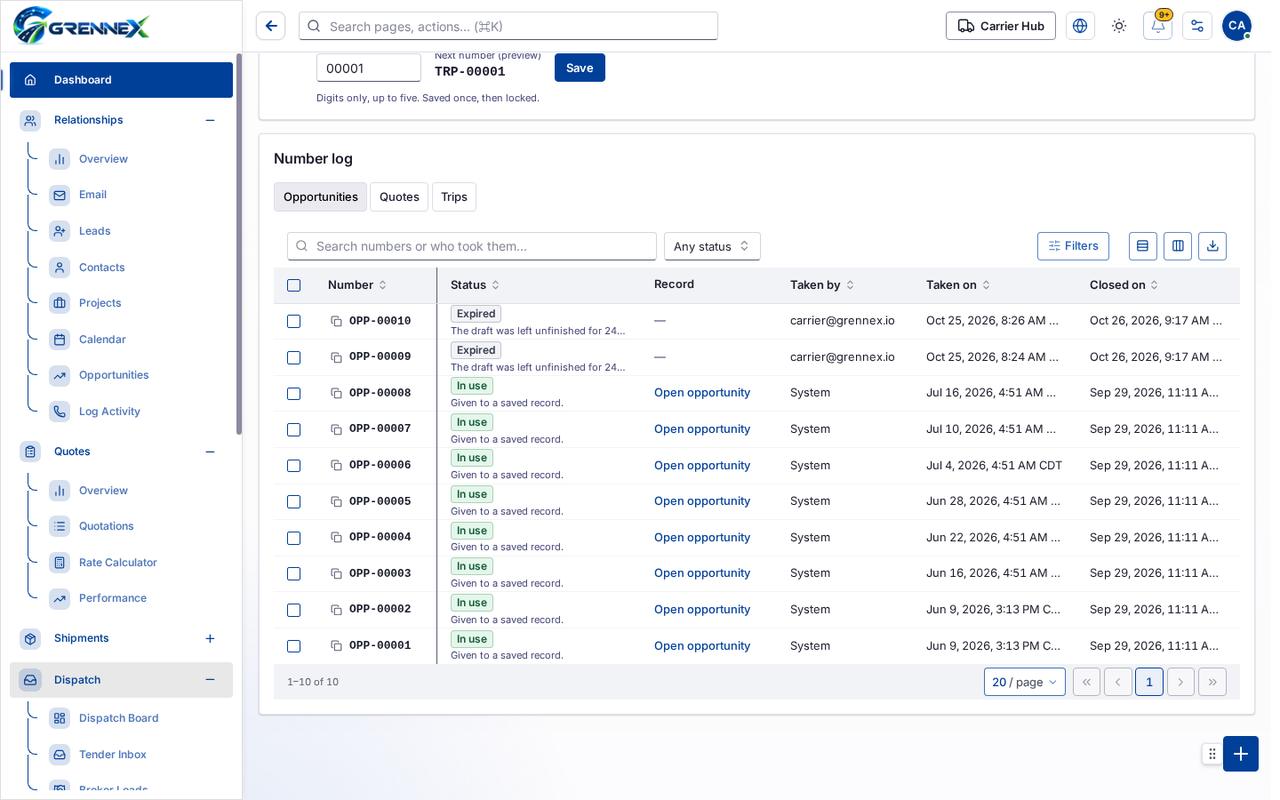
Task: Collapse the Relationships sidebar section
Action: tap(210, 120)
